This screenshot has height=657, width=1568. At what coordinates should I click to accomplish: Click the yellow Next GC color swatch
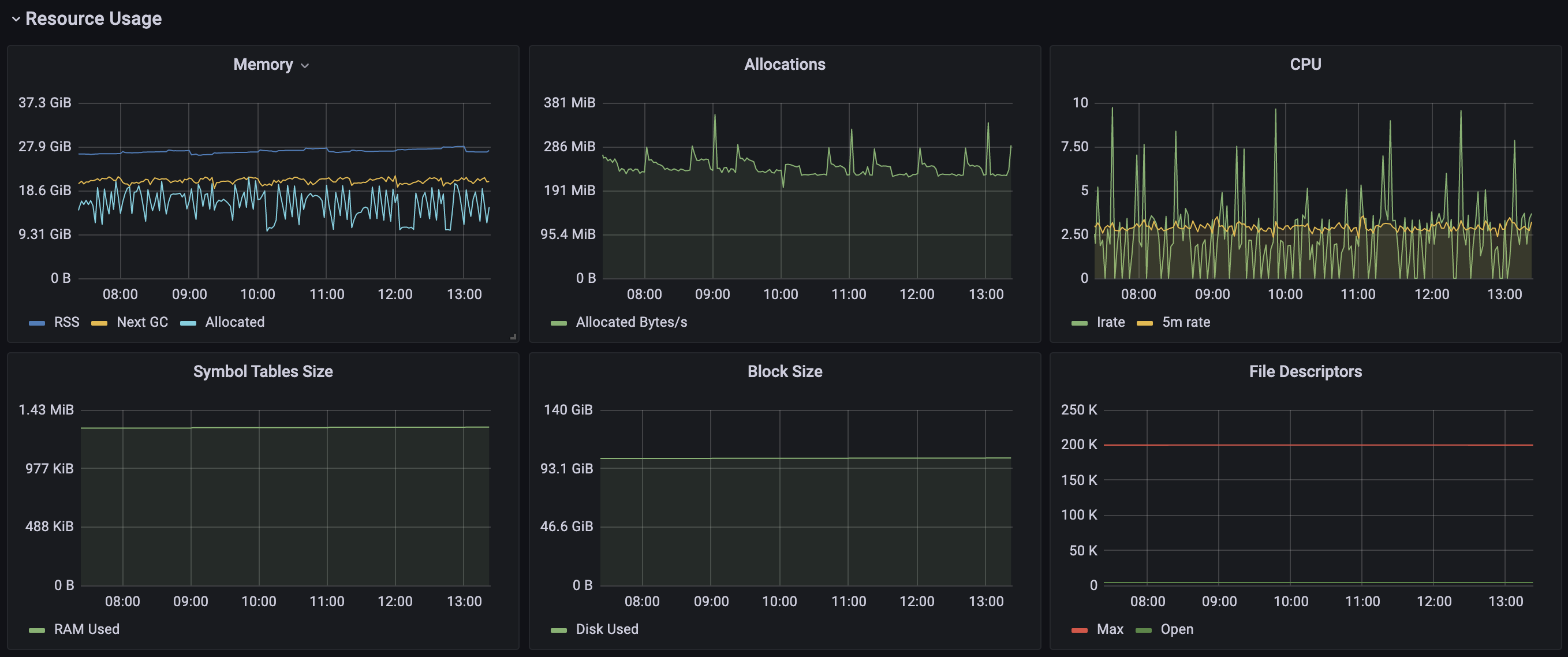tap(99, 323)
